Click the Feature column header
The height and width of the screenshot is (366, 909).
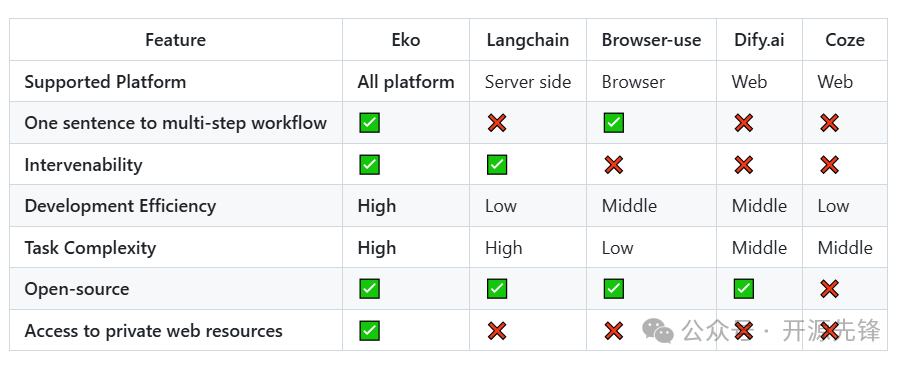[176, 40]
